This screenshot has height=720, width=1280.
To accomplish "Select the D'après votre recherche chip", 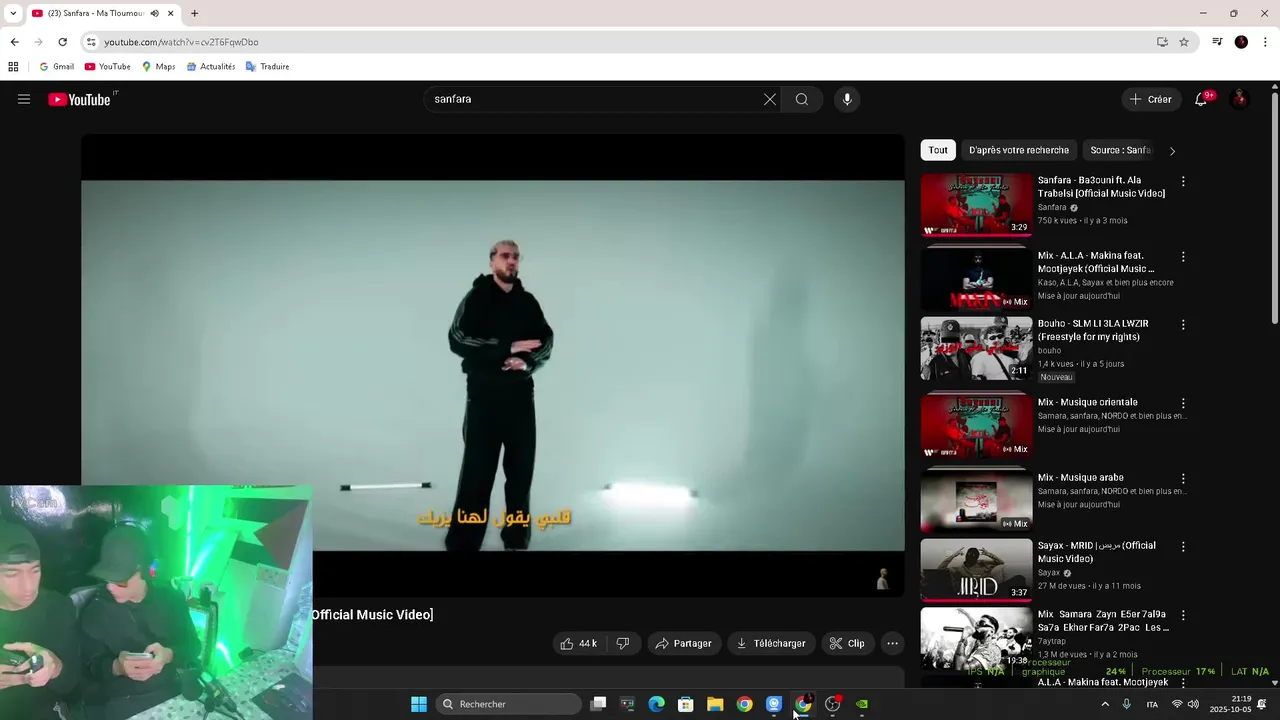I will [1019, 150].
